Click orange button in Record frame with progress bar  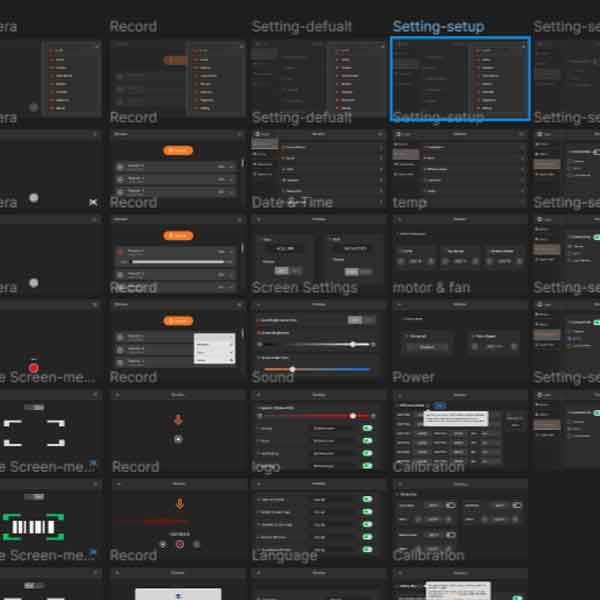coord(178,235)
